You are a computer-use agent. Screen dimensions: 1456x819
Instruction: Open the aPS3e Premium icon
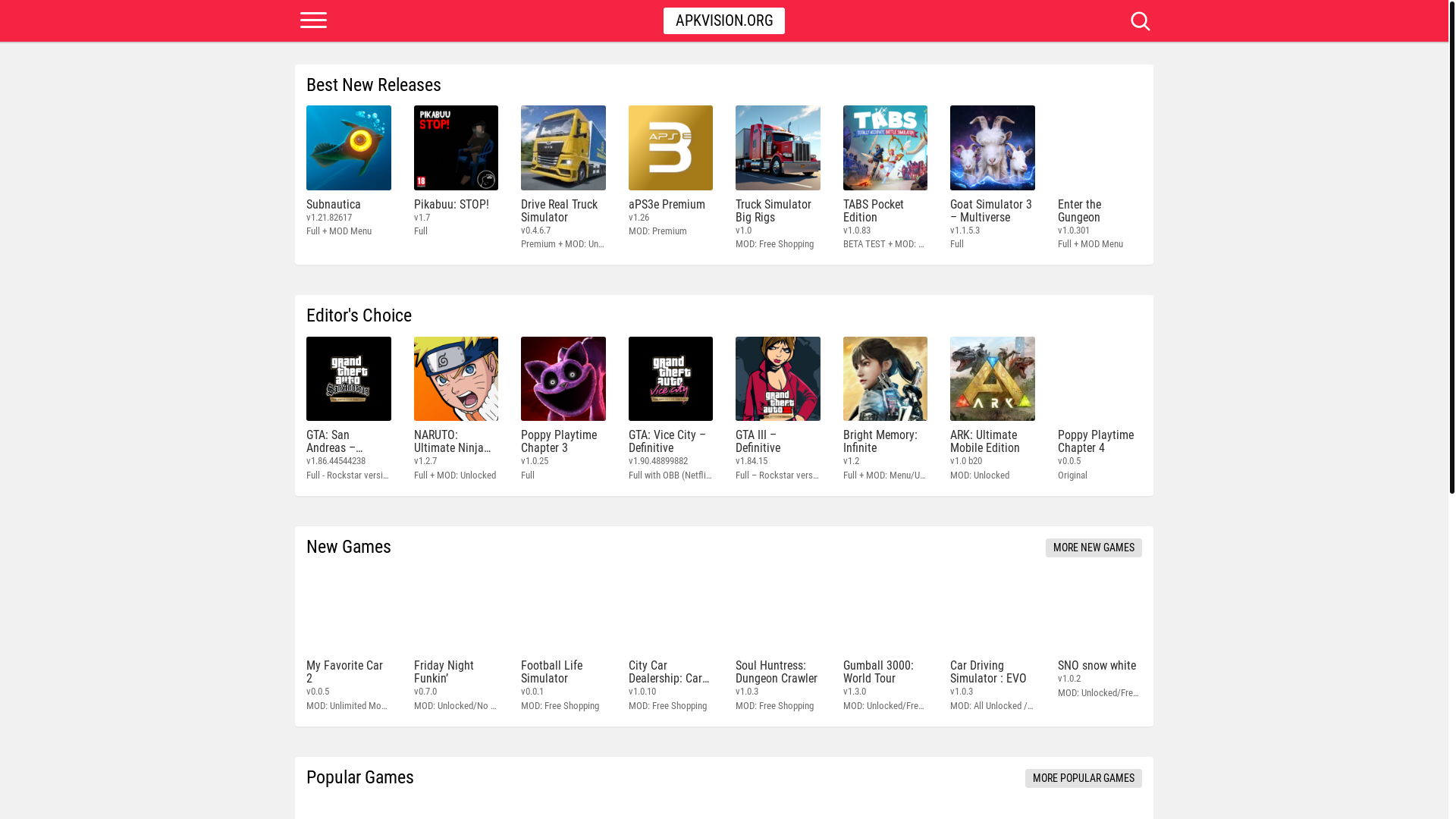tap(670, 148)
